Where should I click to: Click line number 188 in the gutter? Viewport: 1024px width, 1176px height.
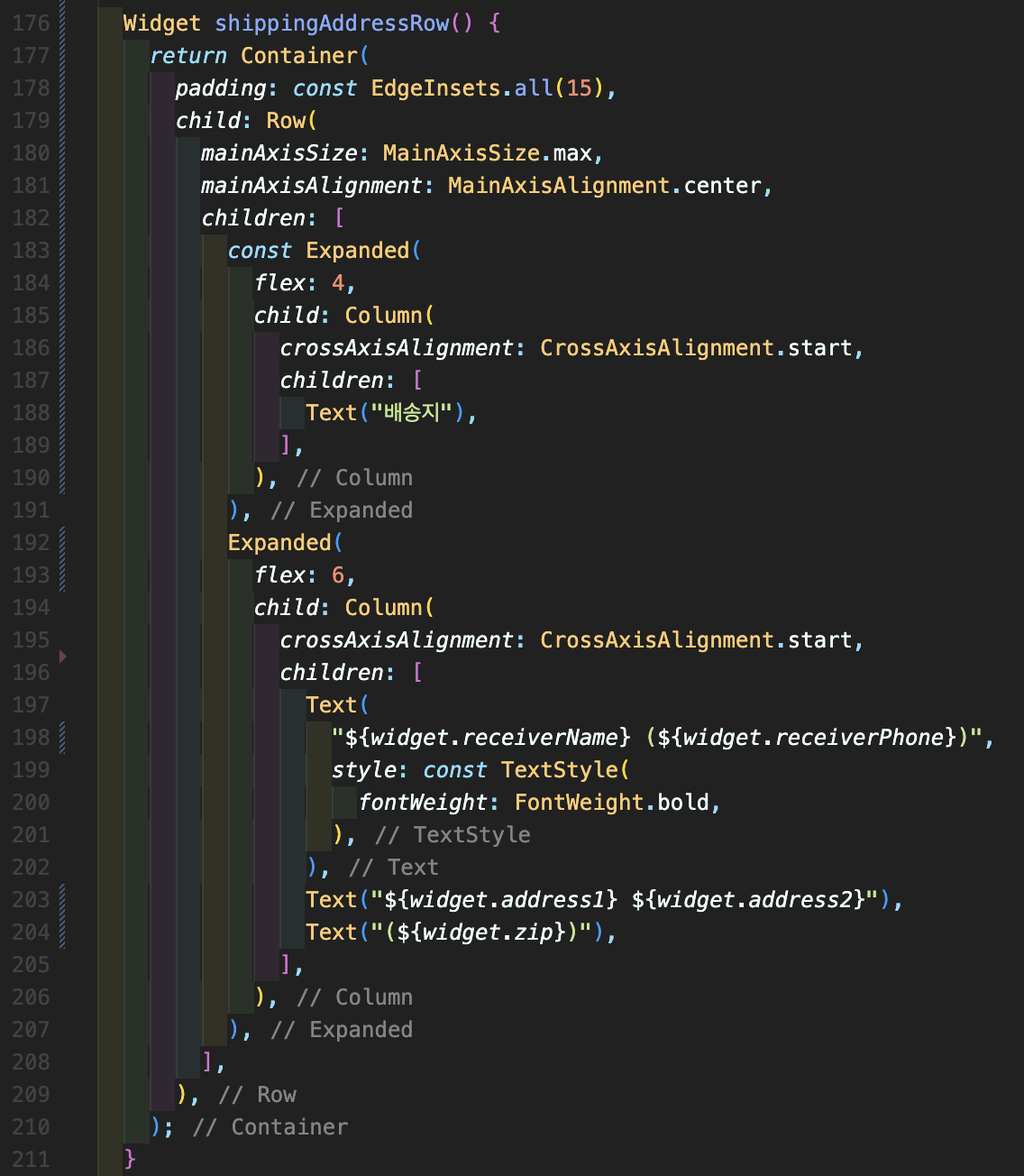click(31, 413)
